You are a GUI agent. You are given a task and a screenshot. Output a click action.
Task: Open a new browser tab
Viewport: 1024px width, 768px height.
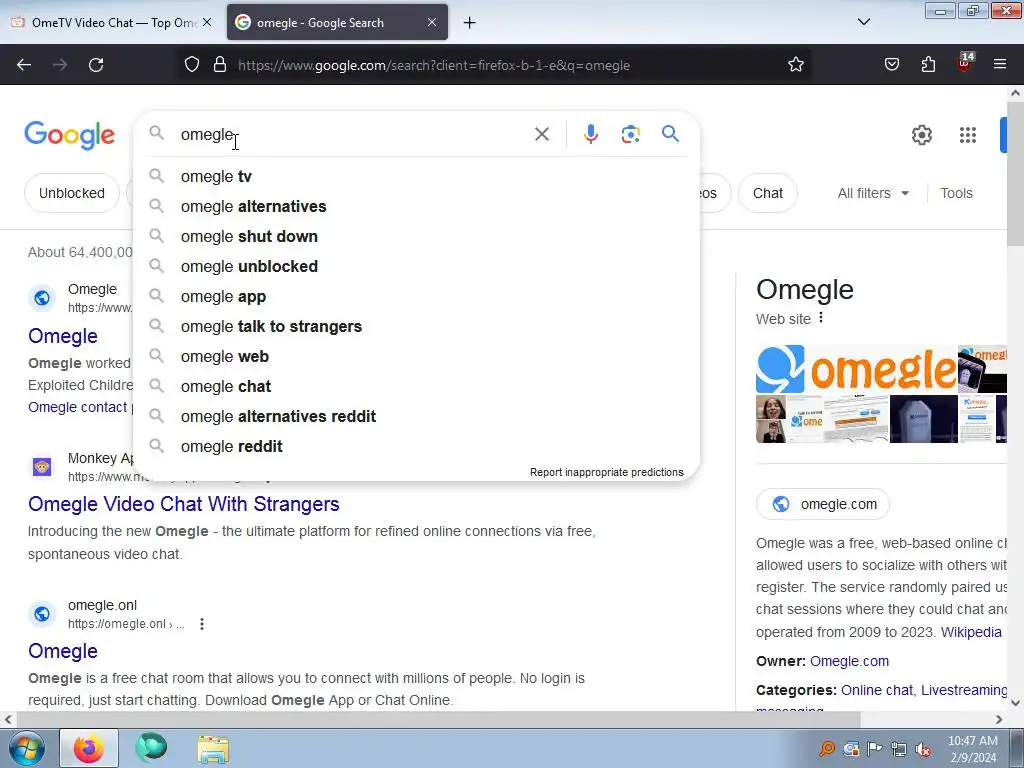click(470, 23)
